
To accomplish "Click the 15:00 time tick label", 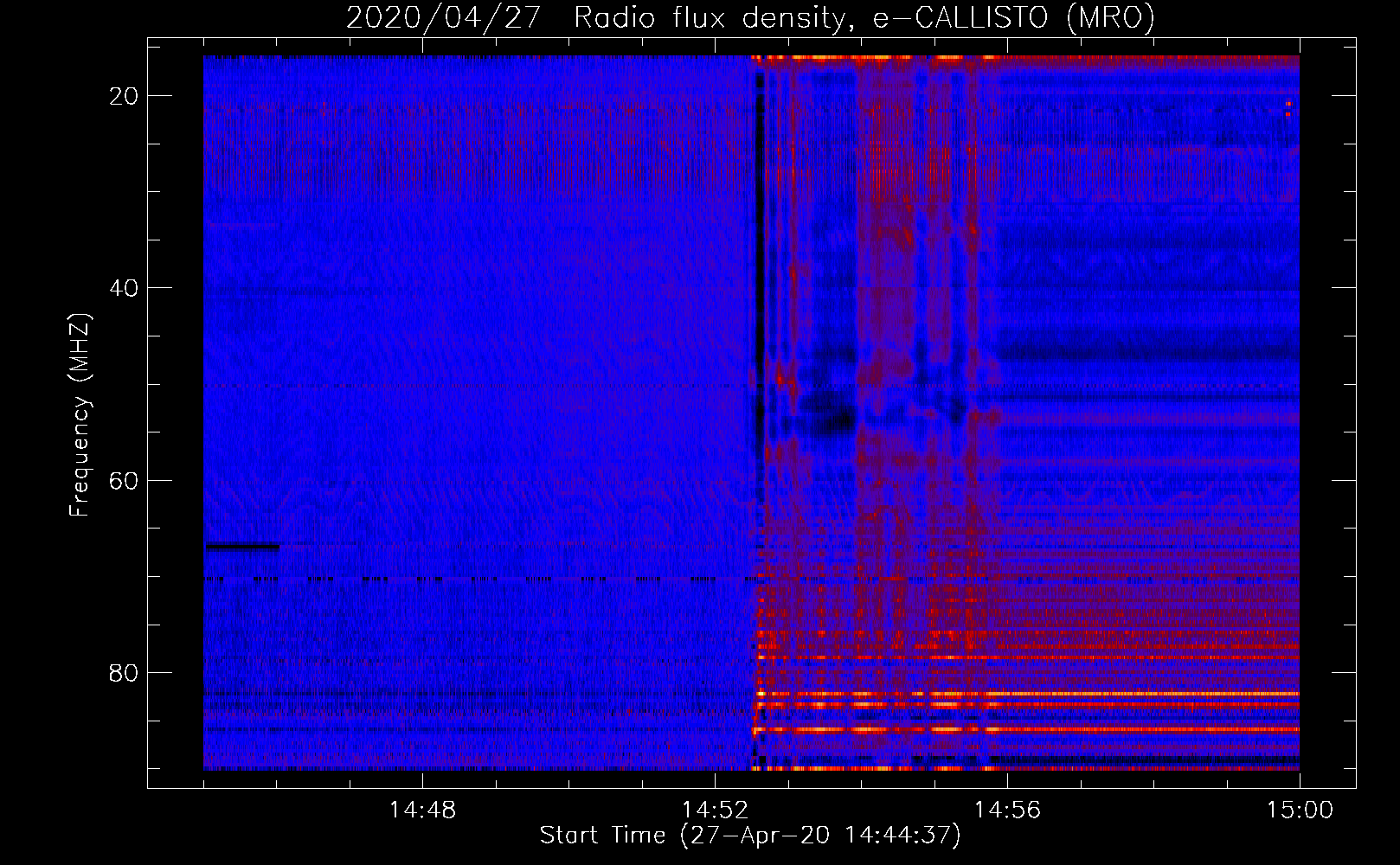I will tap(1300, 811).
